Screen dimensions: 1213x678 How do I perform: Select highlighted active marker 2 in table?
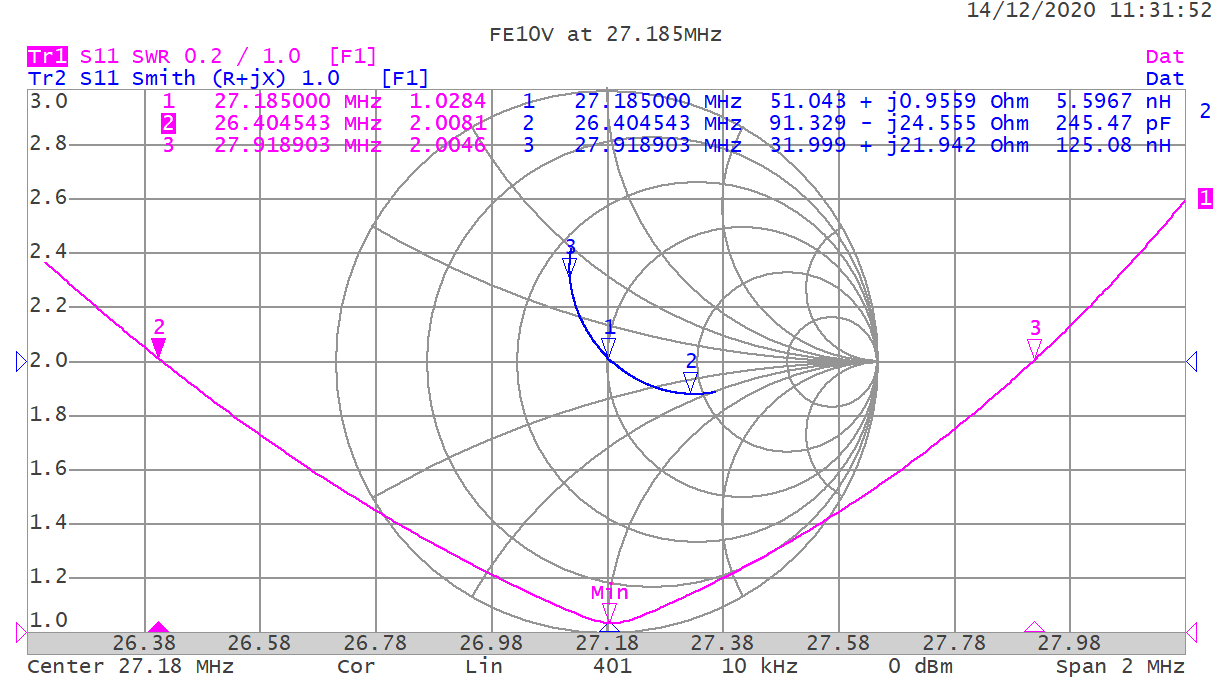pos(169,123)
